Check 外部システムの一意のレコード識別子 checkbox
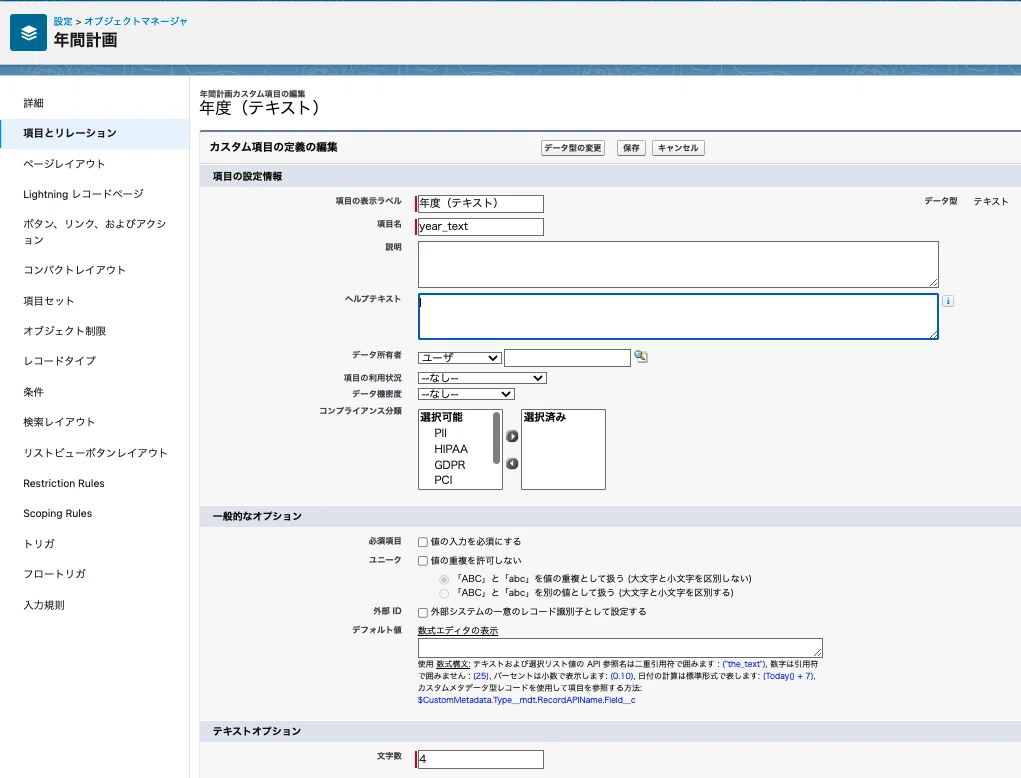Image resolution: width=1021 pixels, height=778 pixels. (x=423, y=612)
